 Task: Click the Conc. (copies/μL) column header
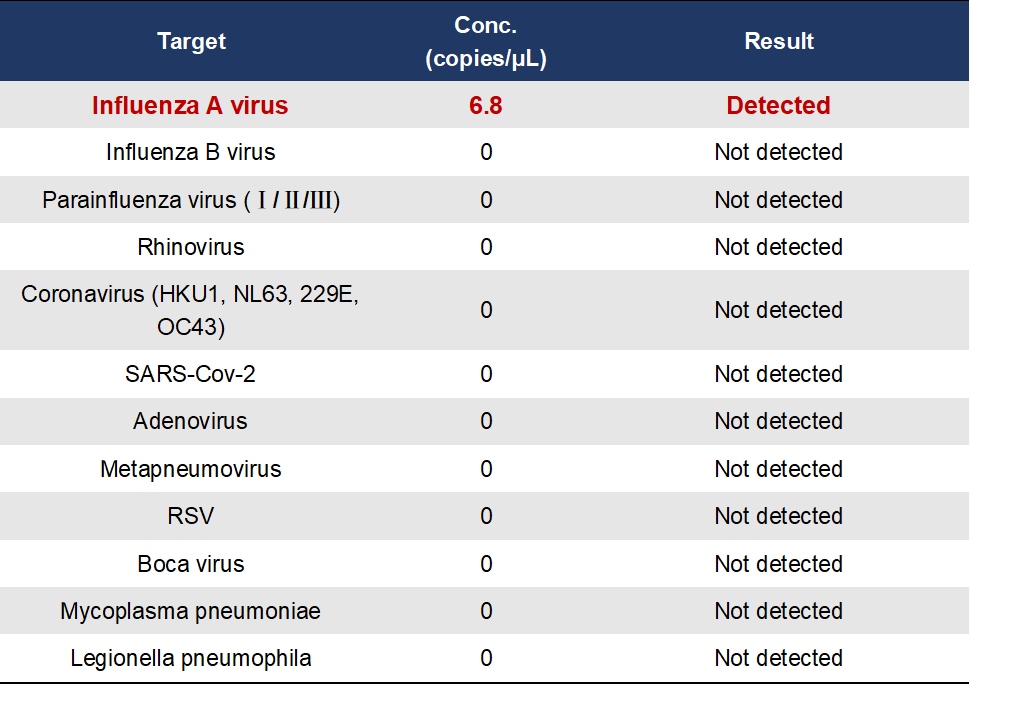point(486,41)
